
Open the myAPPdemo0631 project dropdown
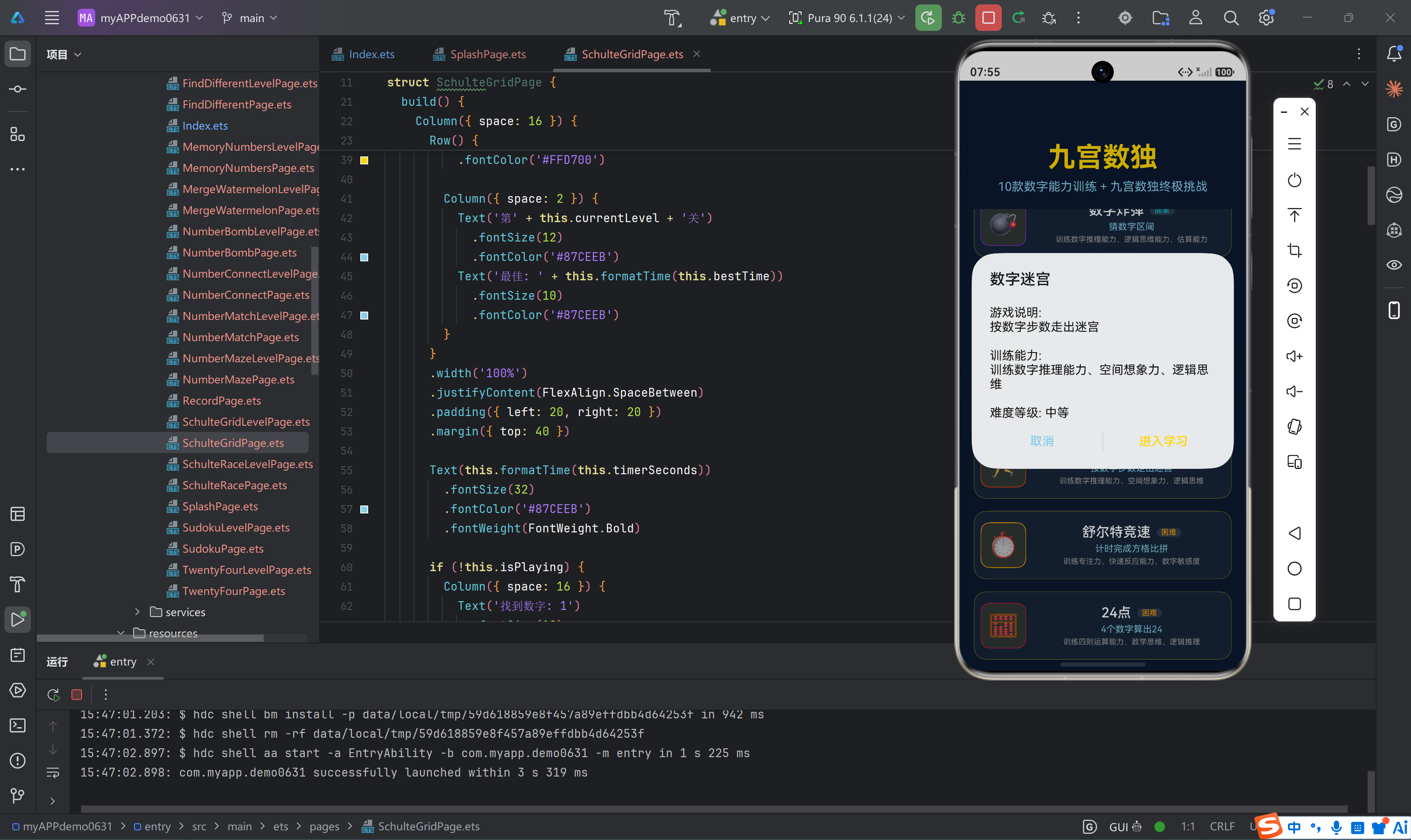tap(140, 18)
